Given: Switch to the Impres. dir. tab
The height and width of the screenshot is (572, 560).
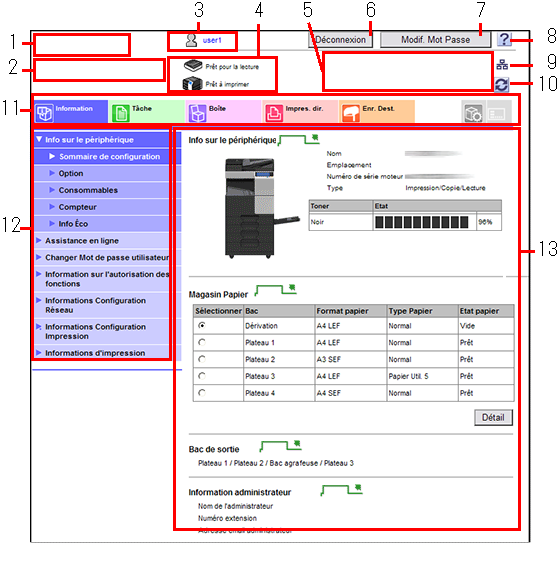Looking at the screenshot, I should (x=300, y=112).
